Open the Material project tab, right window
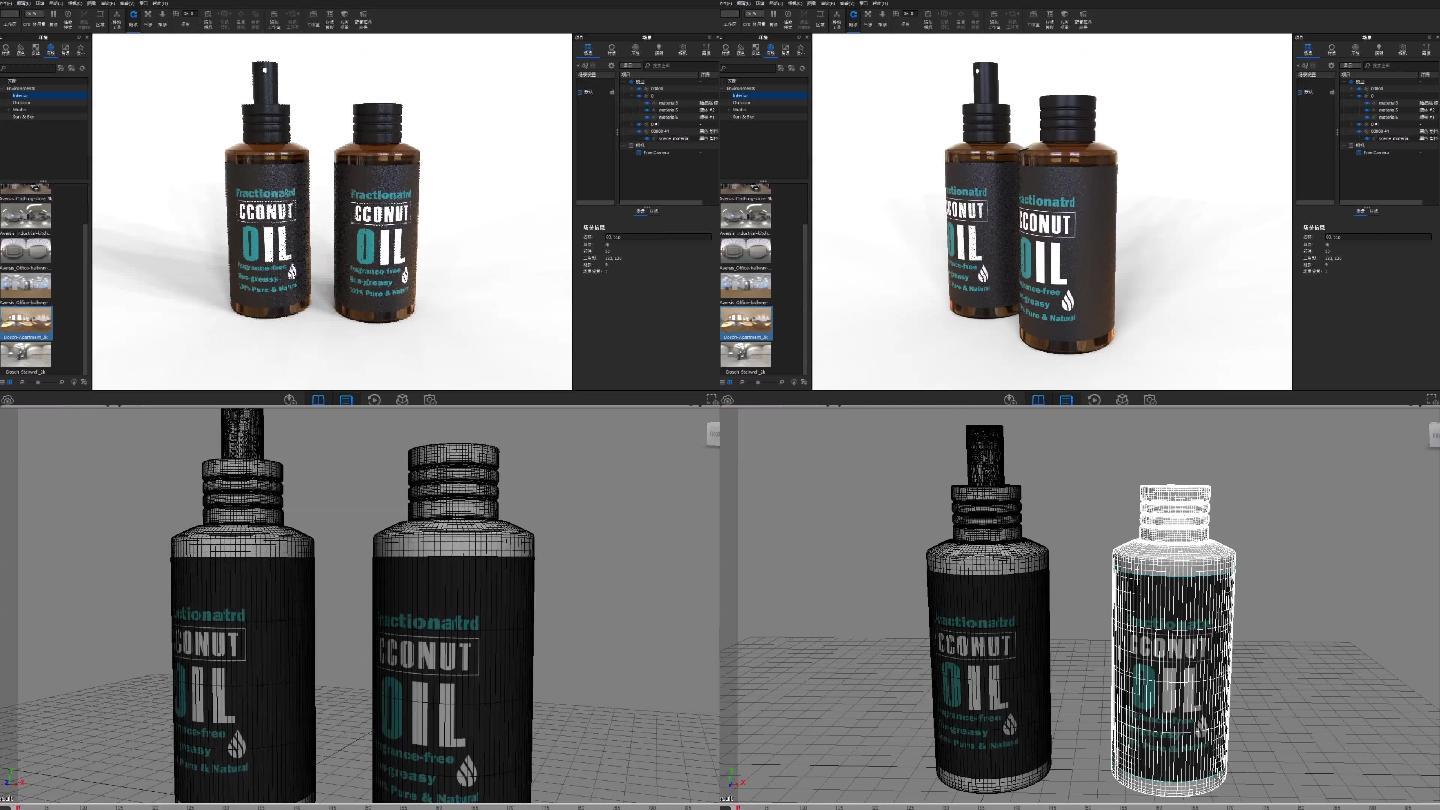Image resolution: width=1440 pixels, height=810 pixels. click(x=1332, y=49)
